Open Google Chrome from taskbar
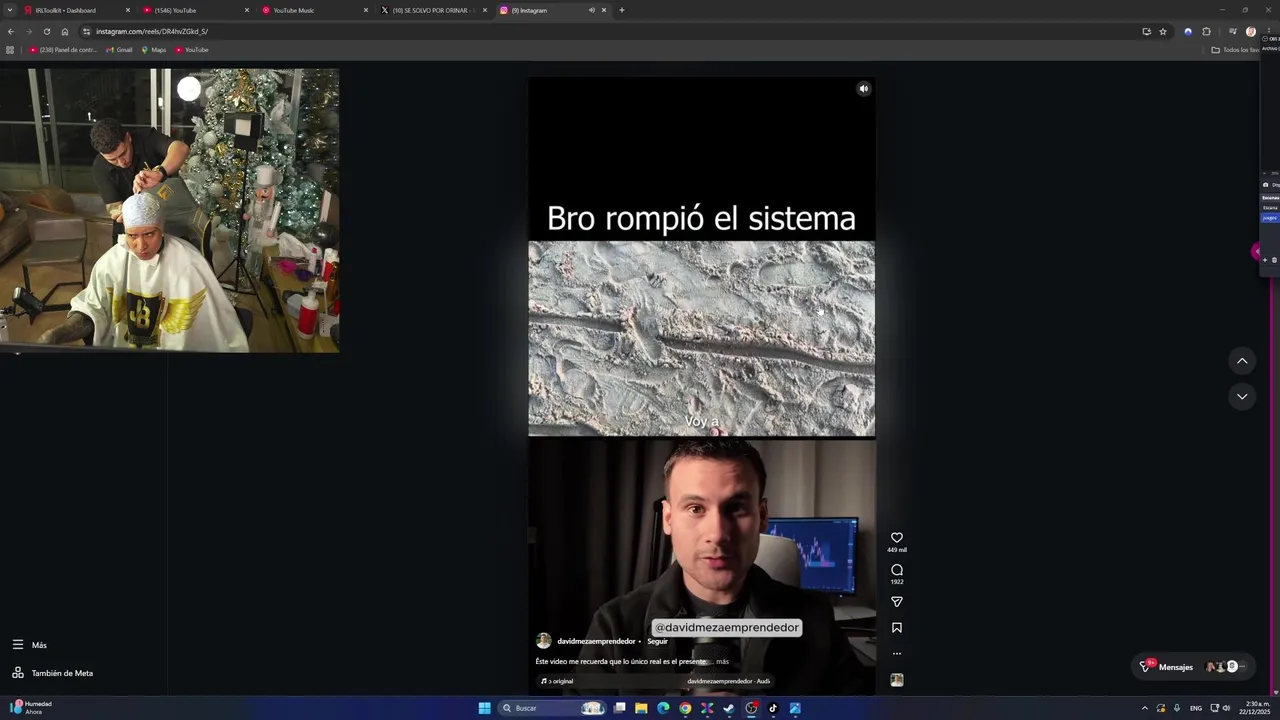 685,708
